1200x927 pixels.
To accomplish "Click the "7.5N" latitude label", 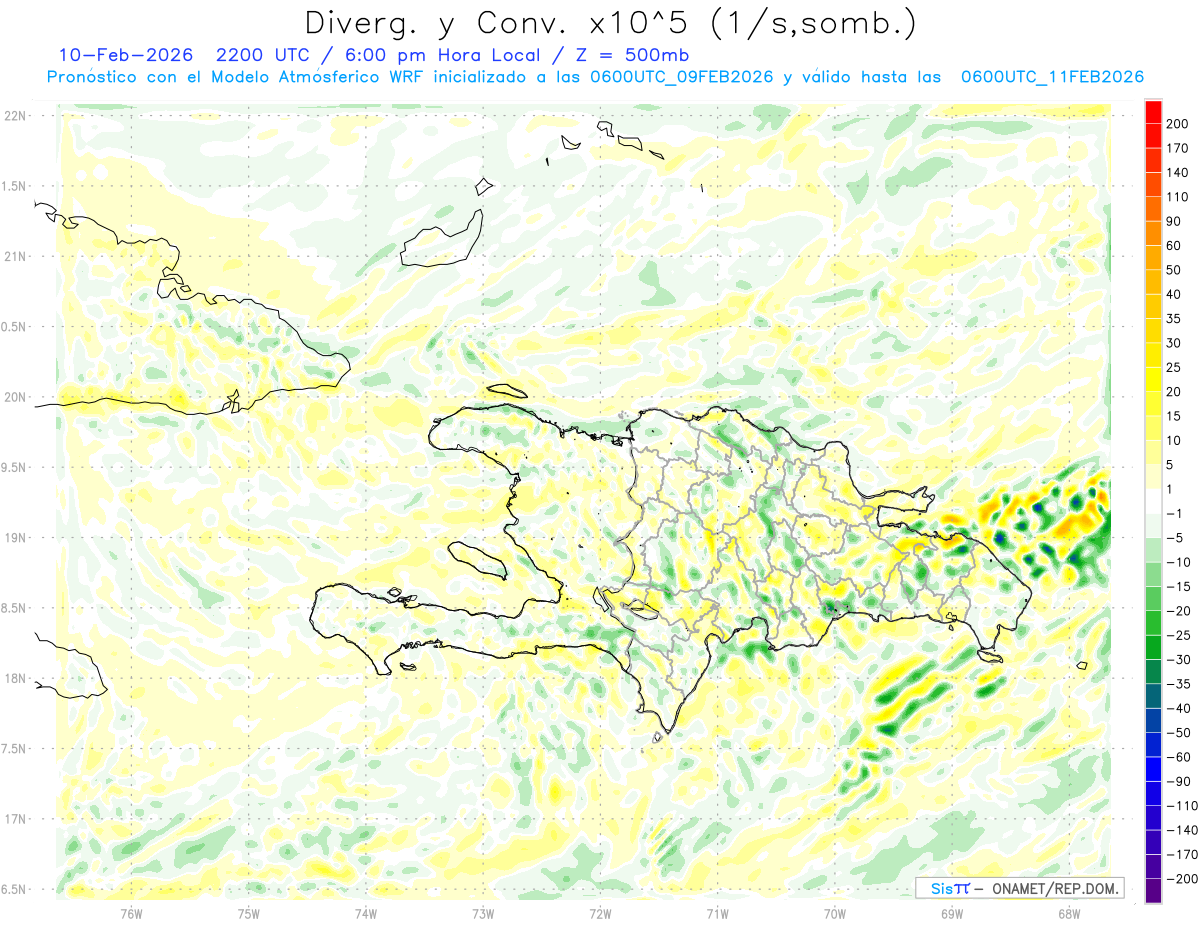I will point(15,749).
